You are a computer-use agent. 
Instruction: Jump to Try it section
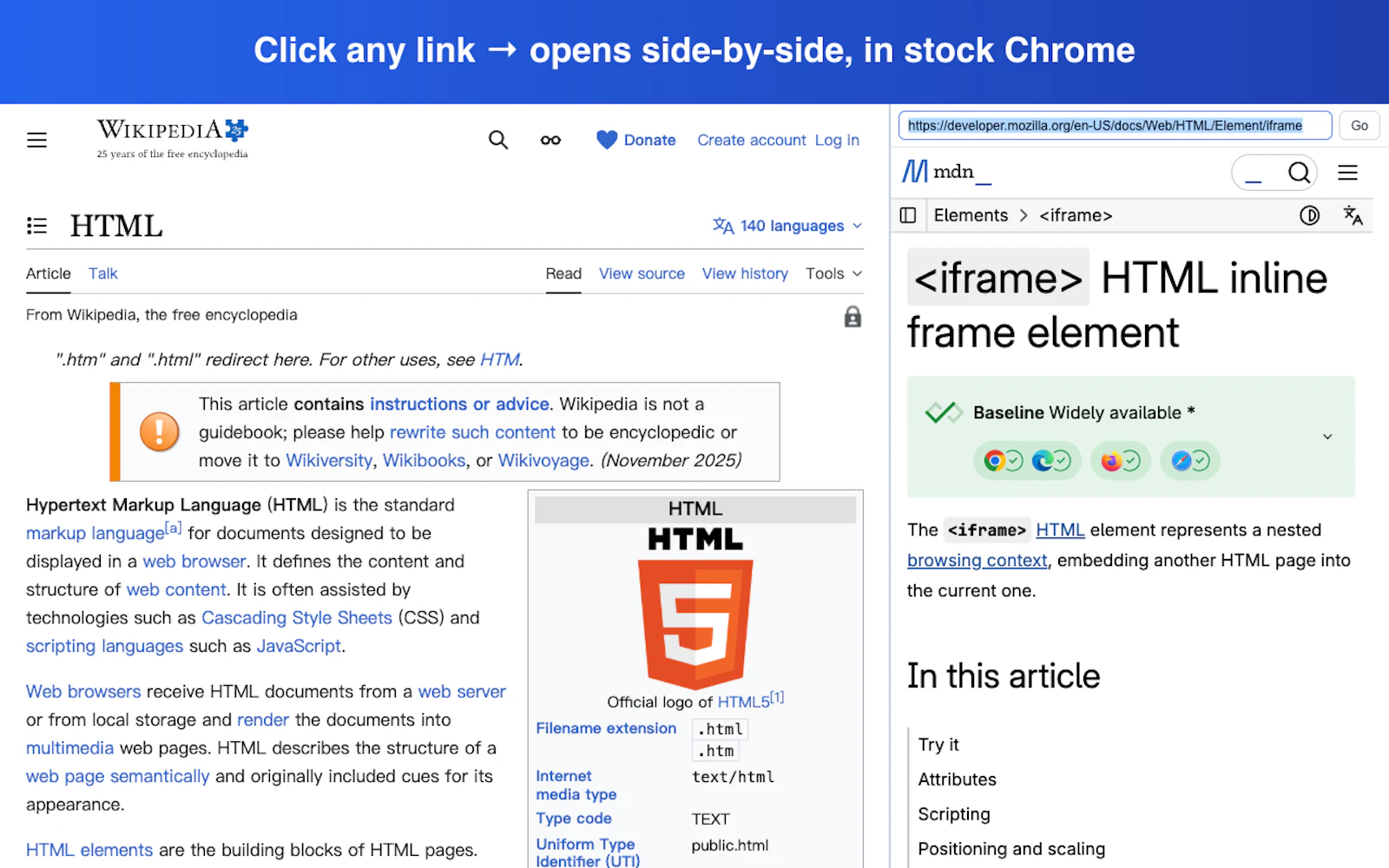[x=938, y=745]
